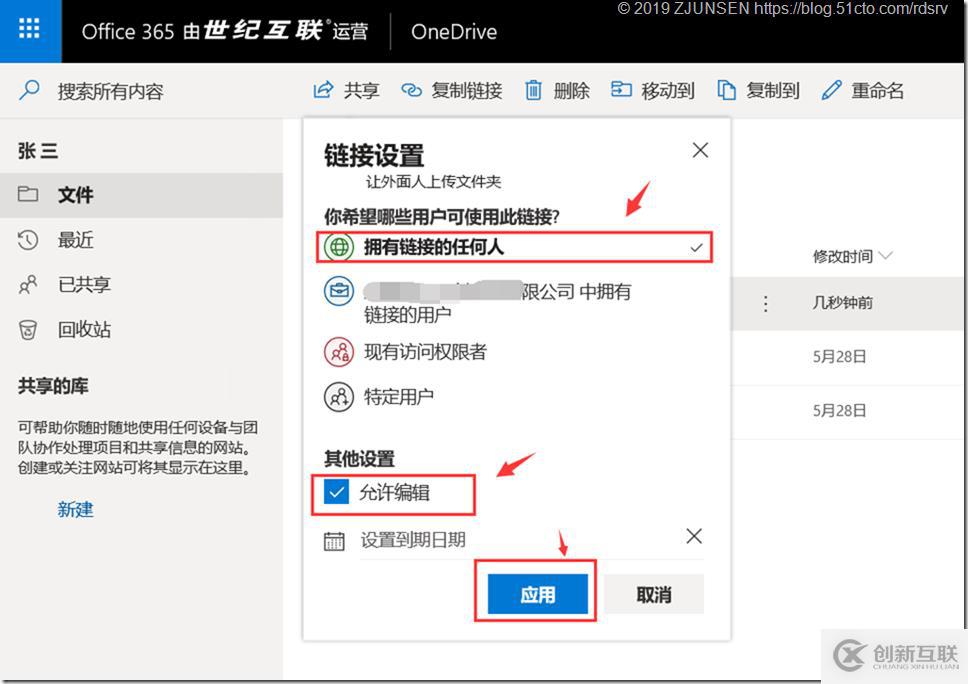Click the copy-to documents icon
Viewport: 968px width, 684px height.
point(726,90)
